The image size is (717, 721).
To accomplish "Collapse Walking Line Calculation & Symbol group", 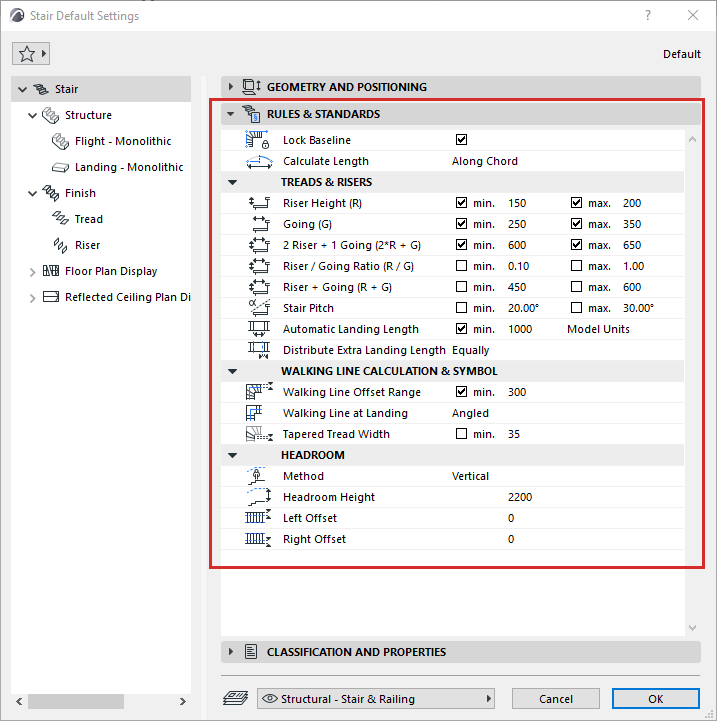I will pos(233,372).
